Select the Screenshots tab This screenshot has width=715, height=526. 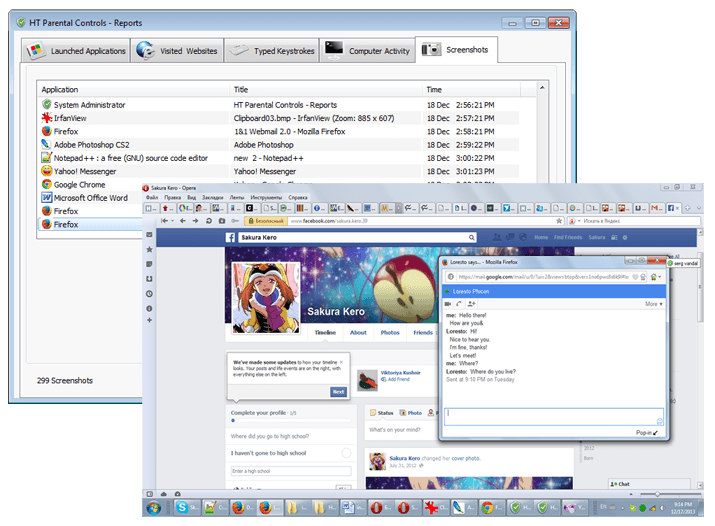point(456,49)
